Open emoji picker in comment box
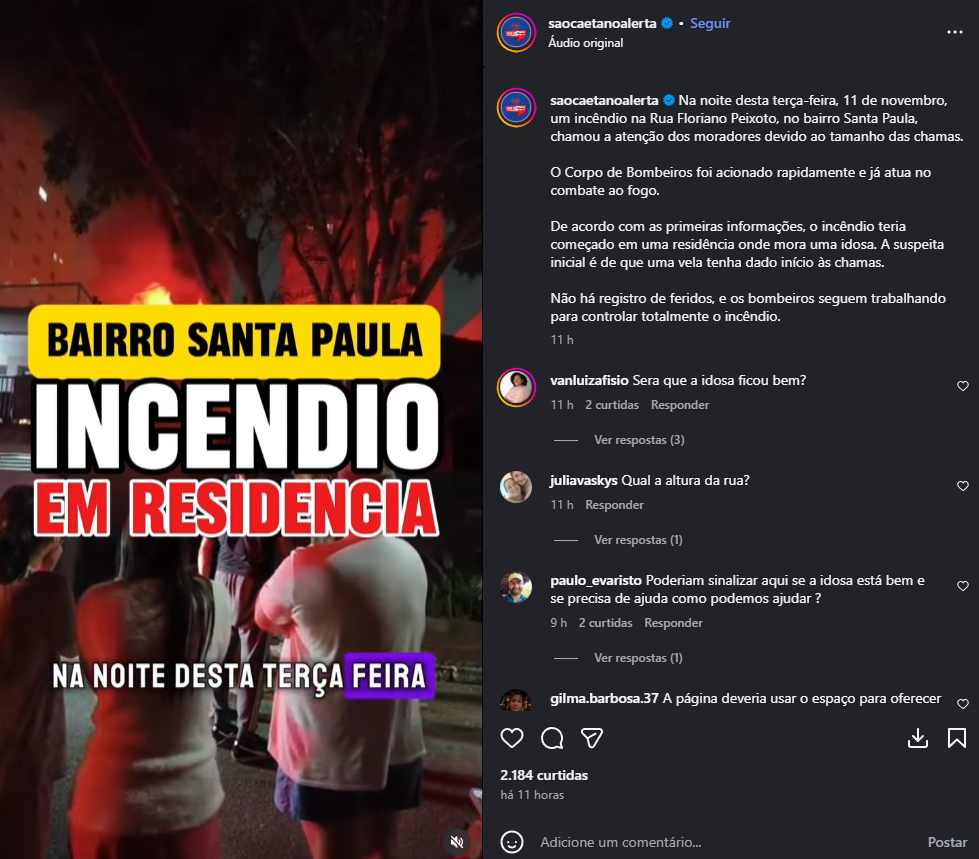The height and width of the screenshot is (859, 979). tap(512, 842)
